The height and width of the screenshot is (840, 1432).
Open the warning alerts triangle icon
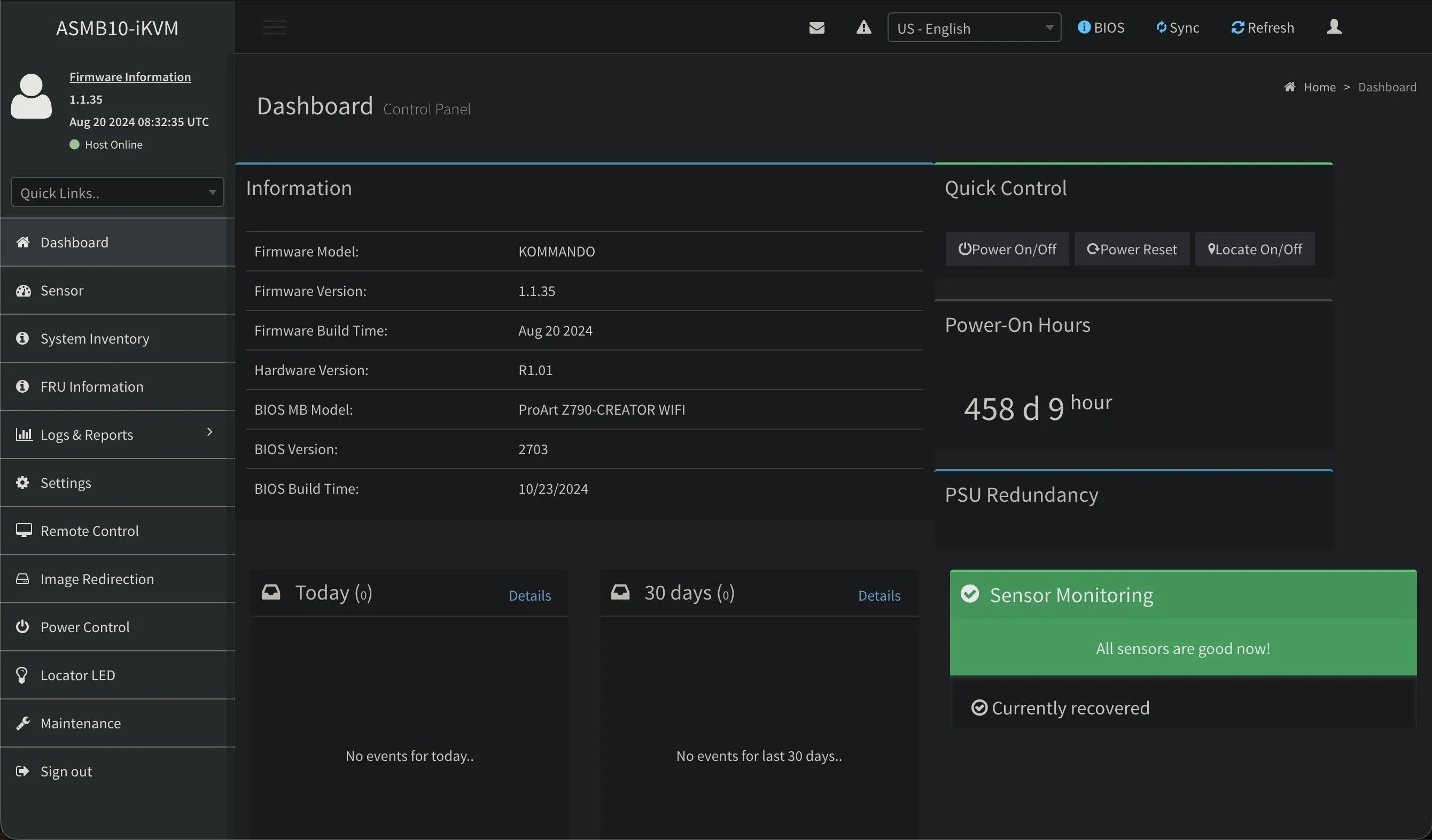864,27
